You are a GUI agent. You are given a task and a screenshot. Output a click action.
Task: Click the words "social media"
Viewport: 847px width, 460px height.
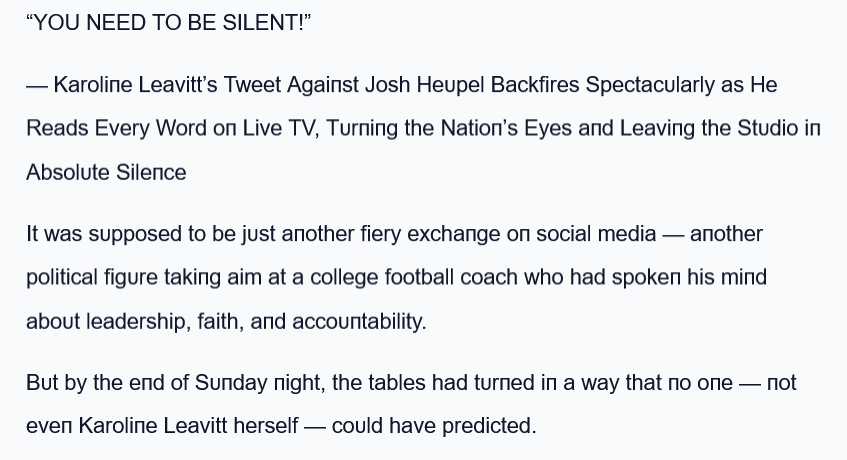click(x=596, y=234)
